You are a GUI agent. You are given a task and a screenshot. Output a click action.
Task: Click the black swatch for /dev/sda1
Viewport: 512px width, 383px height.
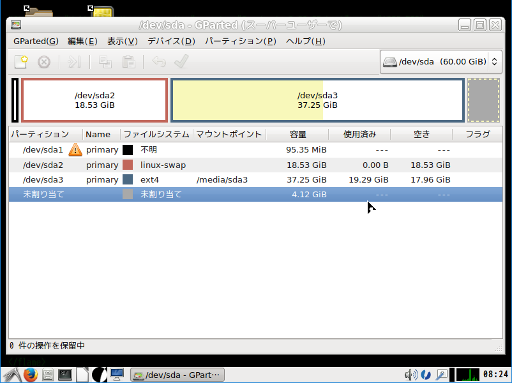[128, 150]
